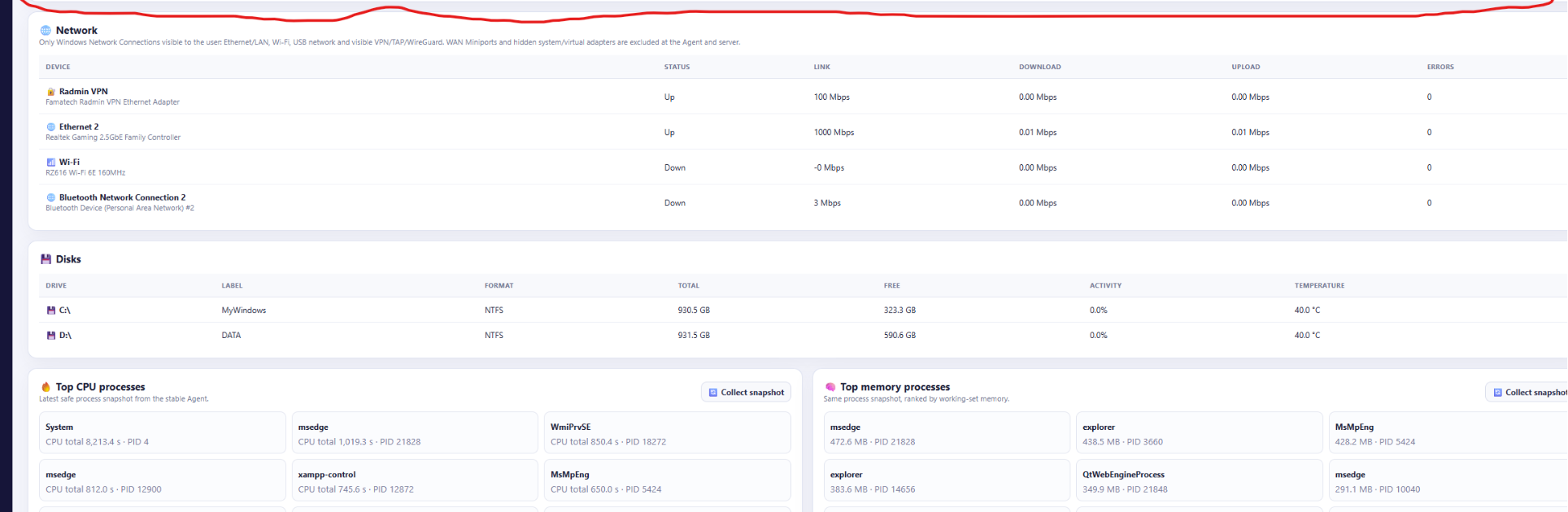Select the WmiPrvSE process card
Image resolution: width=1568 pixels, height=512 pixels.
tap(667, 432)
